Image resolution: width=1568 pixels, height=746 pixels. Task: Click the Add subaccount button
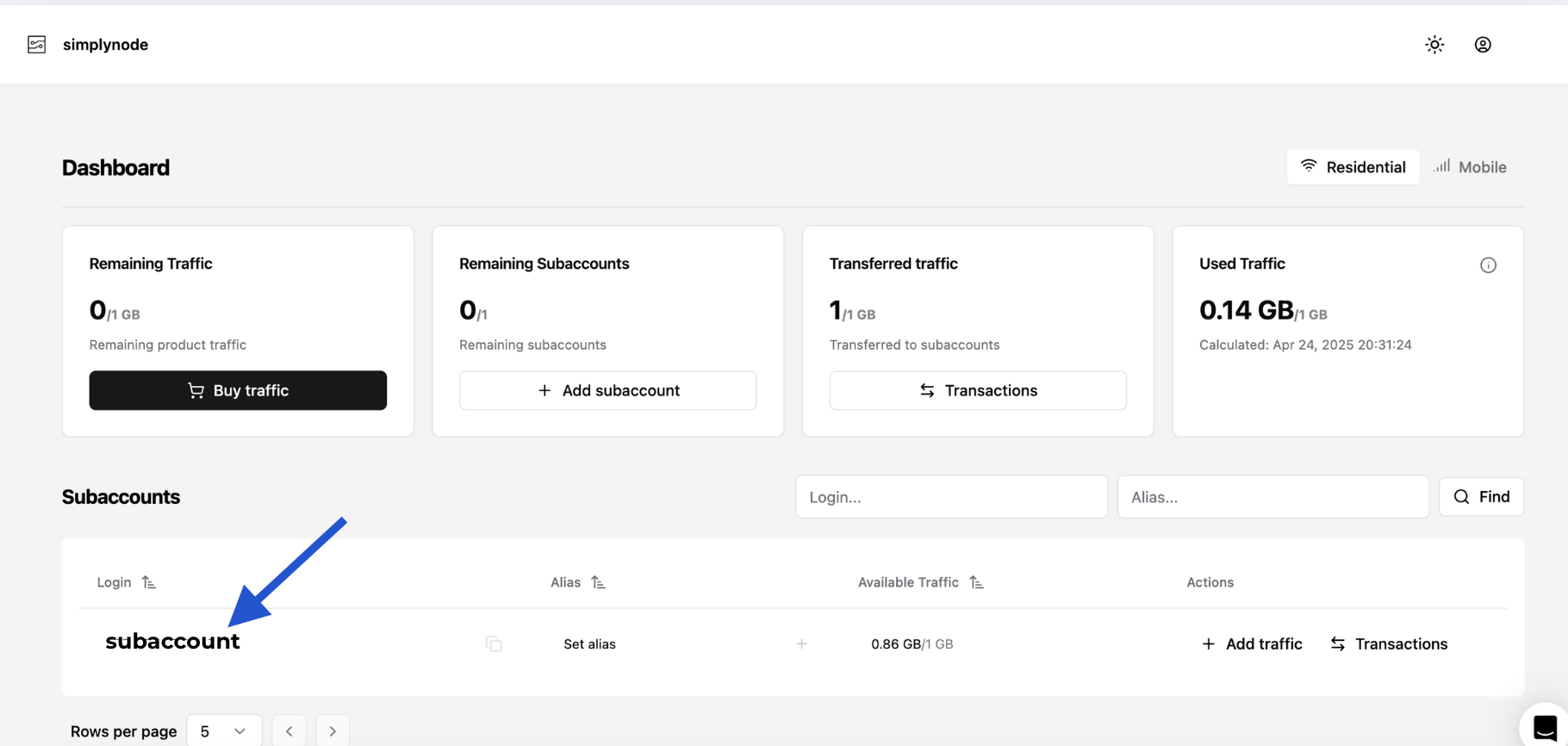point(608,390)
